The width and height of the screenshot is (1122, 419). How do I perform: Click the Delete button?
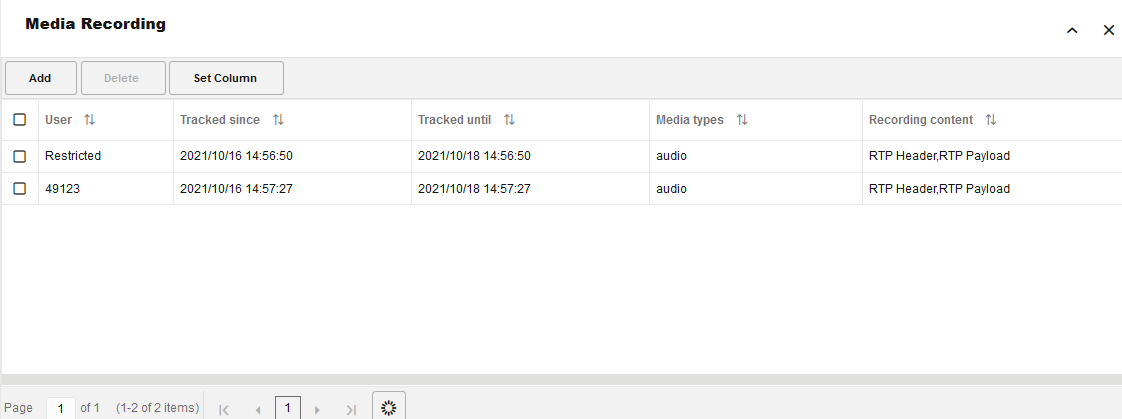[123, 78]
